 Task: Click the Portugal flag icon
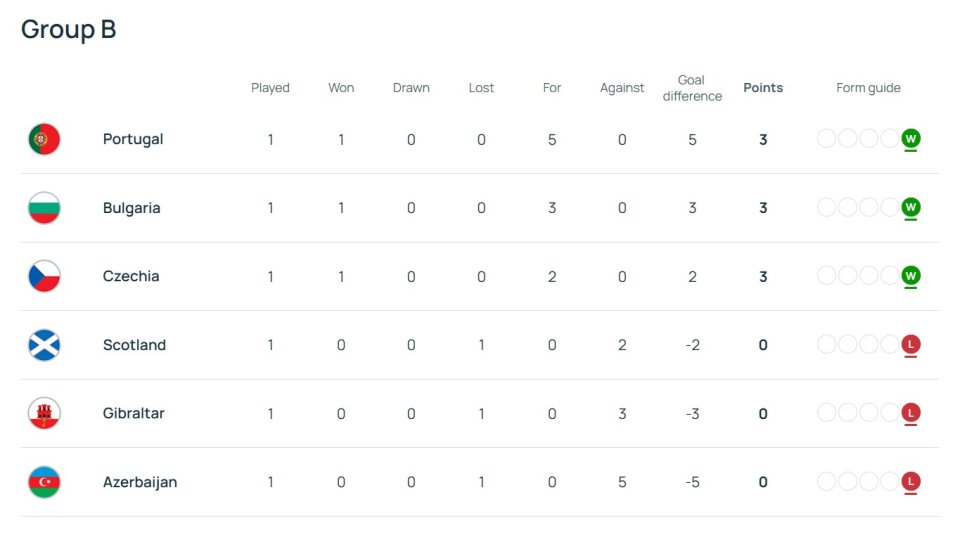44,139
